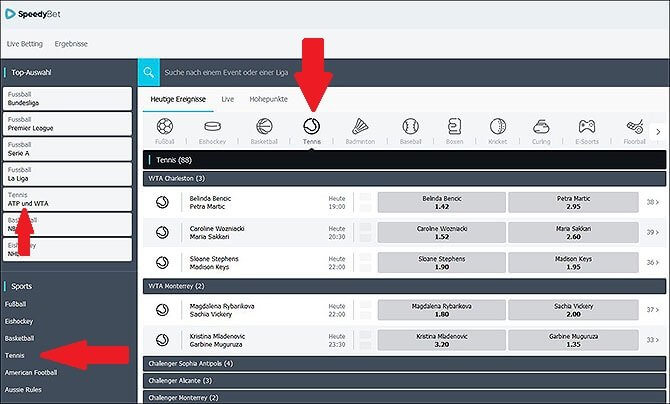670x404 pixels.
Task: Switch to the Höhepunkte tab
Action: [268, 99]
